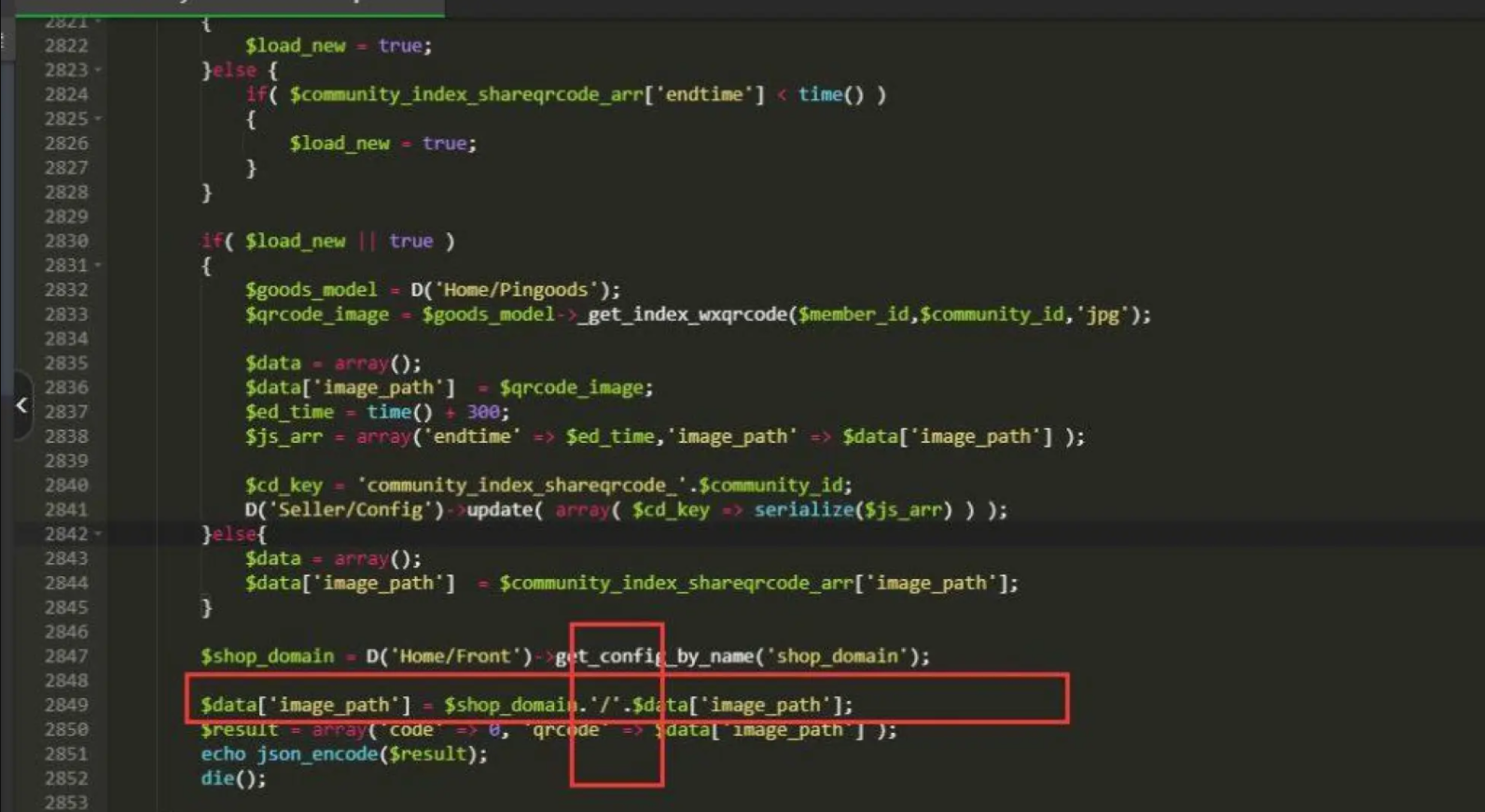Click line number 2824 in the gutter
Screen dimensions: 1485x812
tap(66, 94)
